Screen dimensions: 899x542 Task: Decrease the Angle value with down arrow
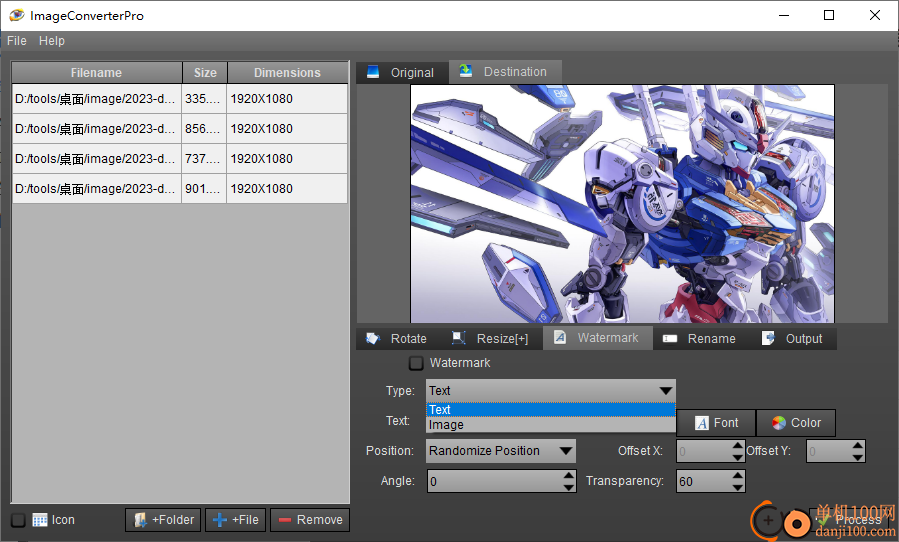point(568,486)
